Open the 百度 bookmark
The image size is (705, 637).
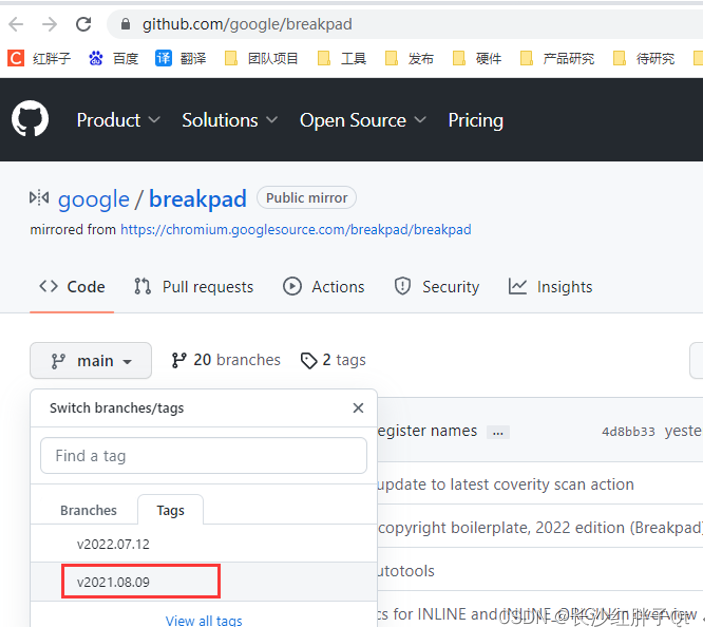click(113, 58)
